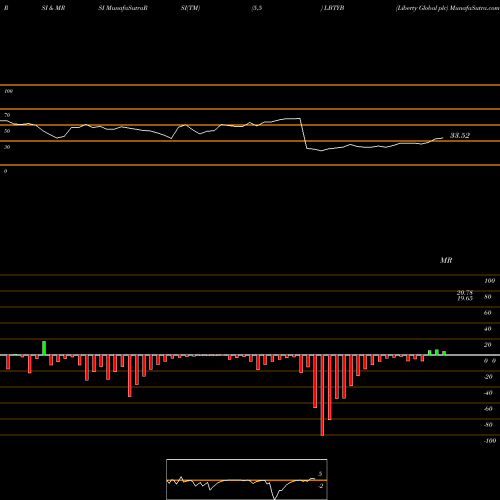Click the 0 level label on RSI chart
This screenshot has height=500, width=500.
[x=5, y=171]
